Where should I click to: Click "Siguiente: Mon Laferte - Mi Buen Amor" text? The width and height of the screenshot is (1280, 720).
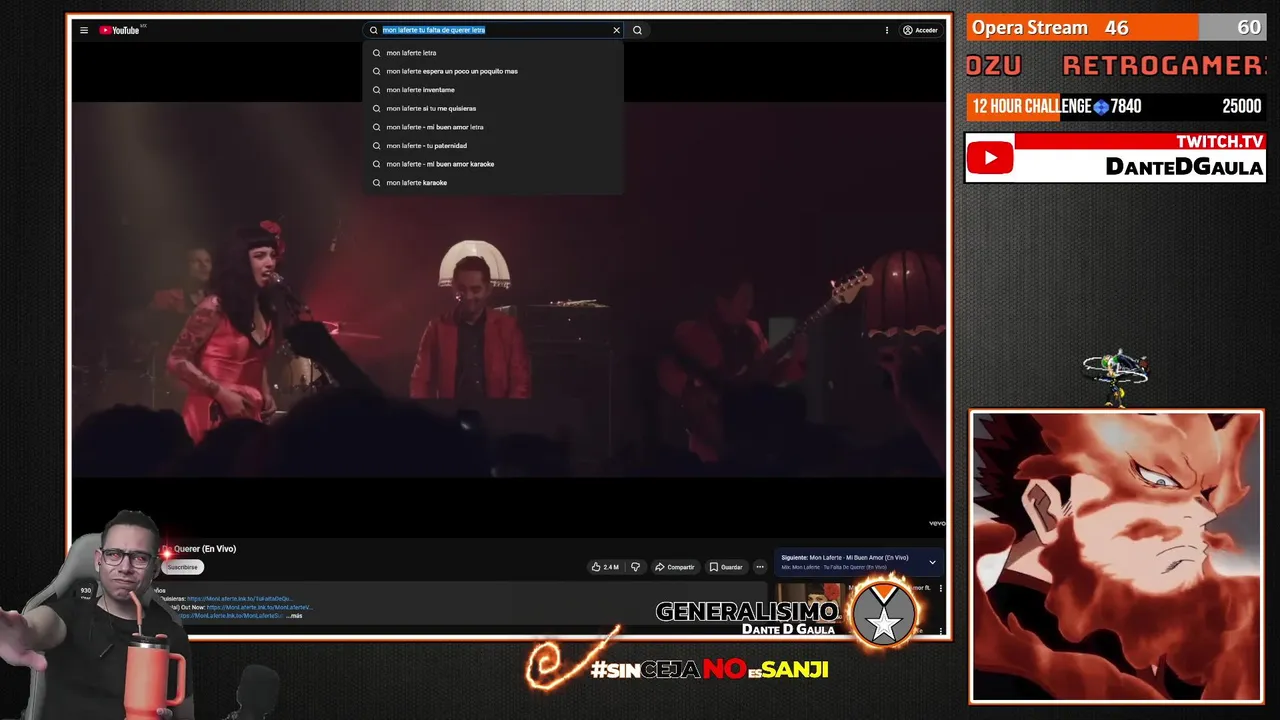[x=845, y=558]
